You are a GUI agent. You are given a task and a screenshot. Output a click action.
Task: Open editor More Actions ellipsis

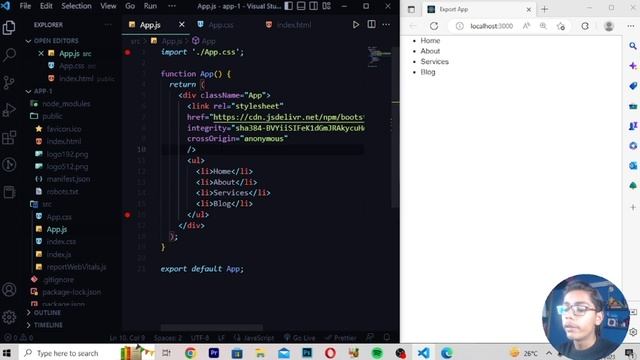tap(386, 24)
